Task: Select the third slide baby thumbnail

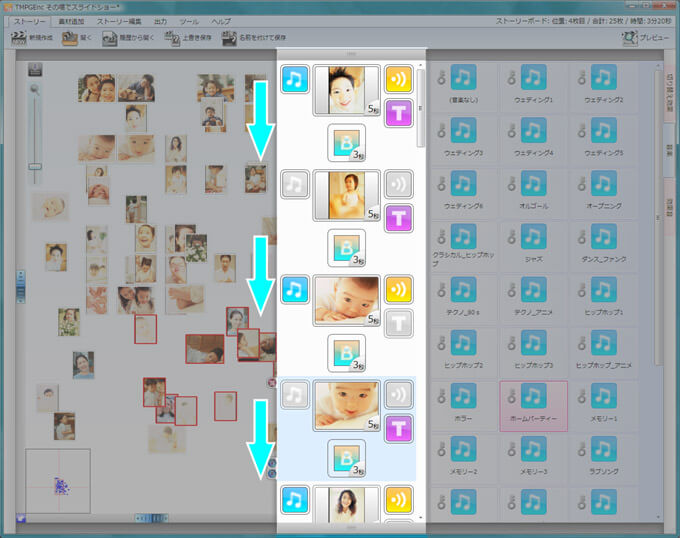Action: click(x=346, y=300)
